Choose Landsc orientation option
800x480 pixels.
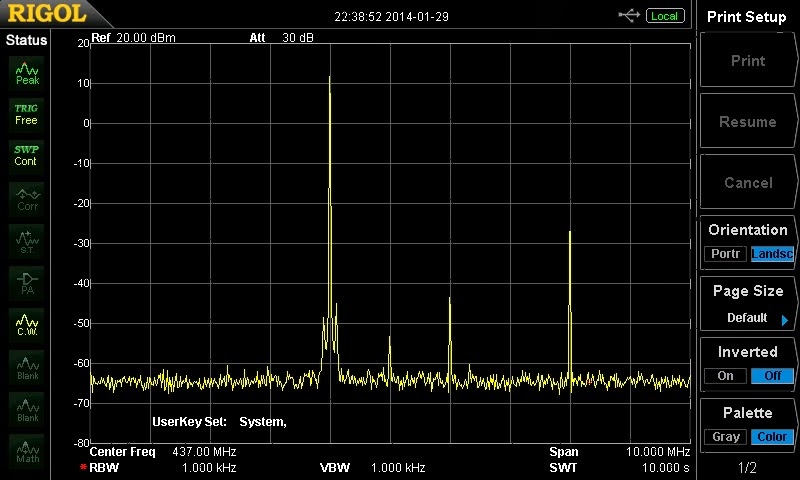point(772,254)
